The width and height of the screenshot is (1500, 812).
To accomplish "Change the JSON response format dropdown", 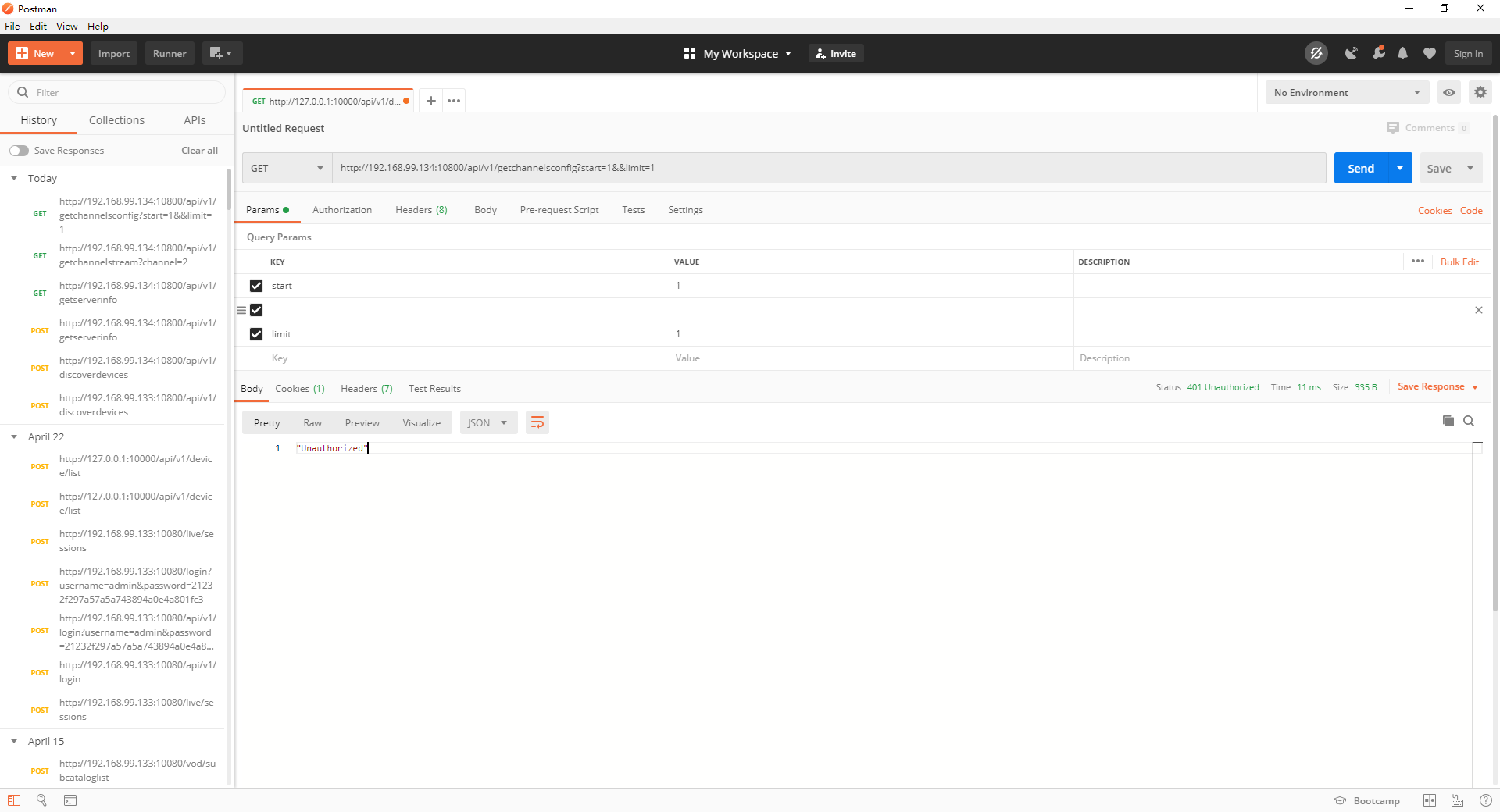I will [488, 422].
